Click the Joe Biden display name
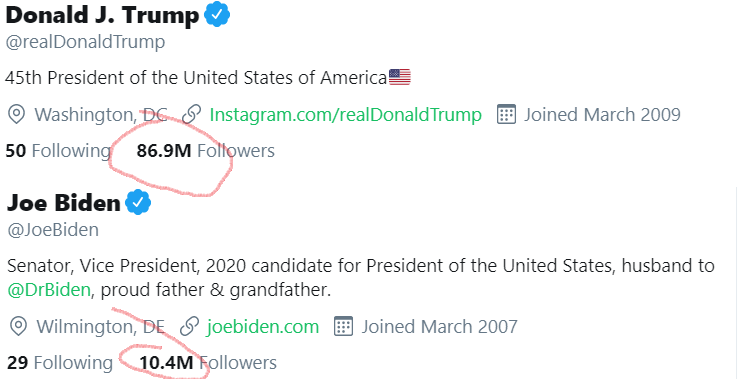This screenshot has width=741, height=379. pyautogui.click(x=64, y=203)
